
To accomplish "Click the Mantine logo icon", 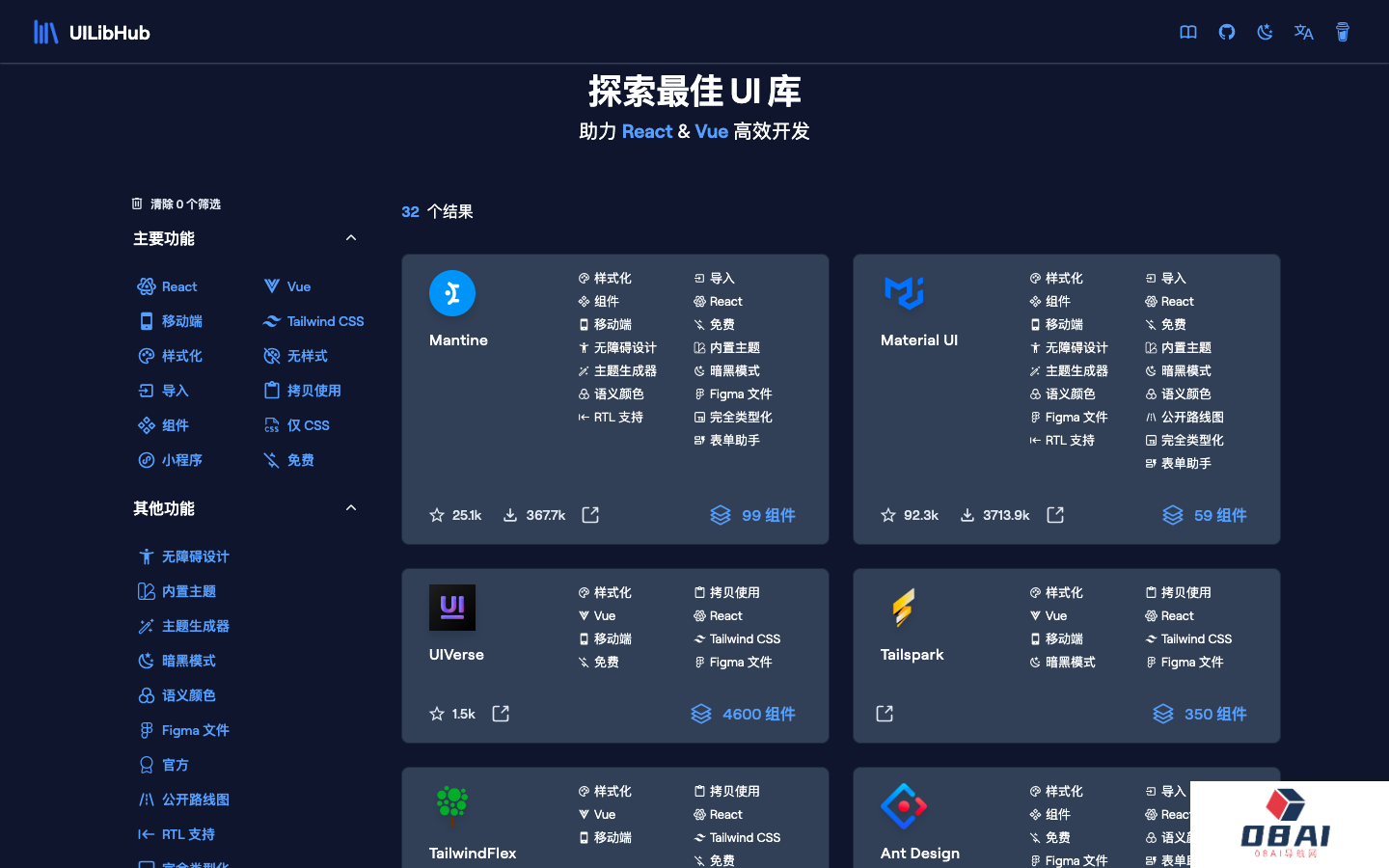I will [452, 293].
